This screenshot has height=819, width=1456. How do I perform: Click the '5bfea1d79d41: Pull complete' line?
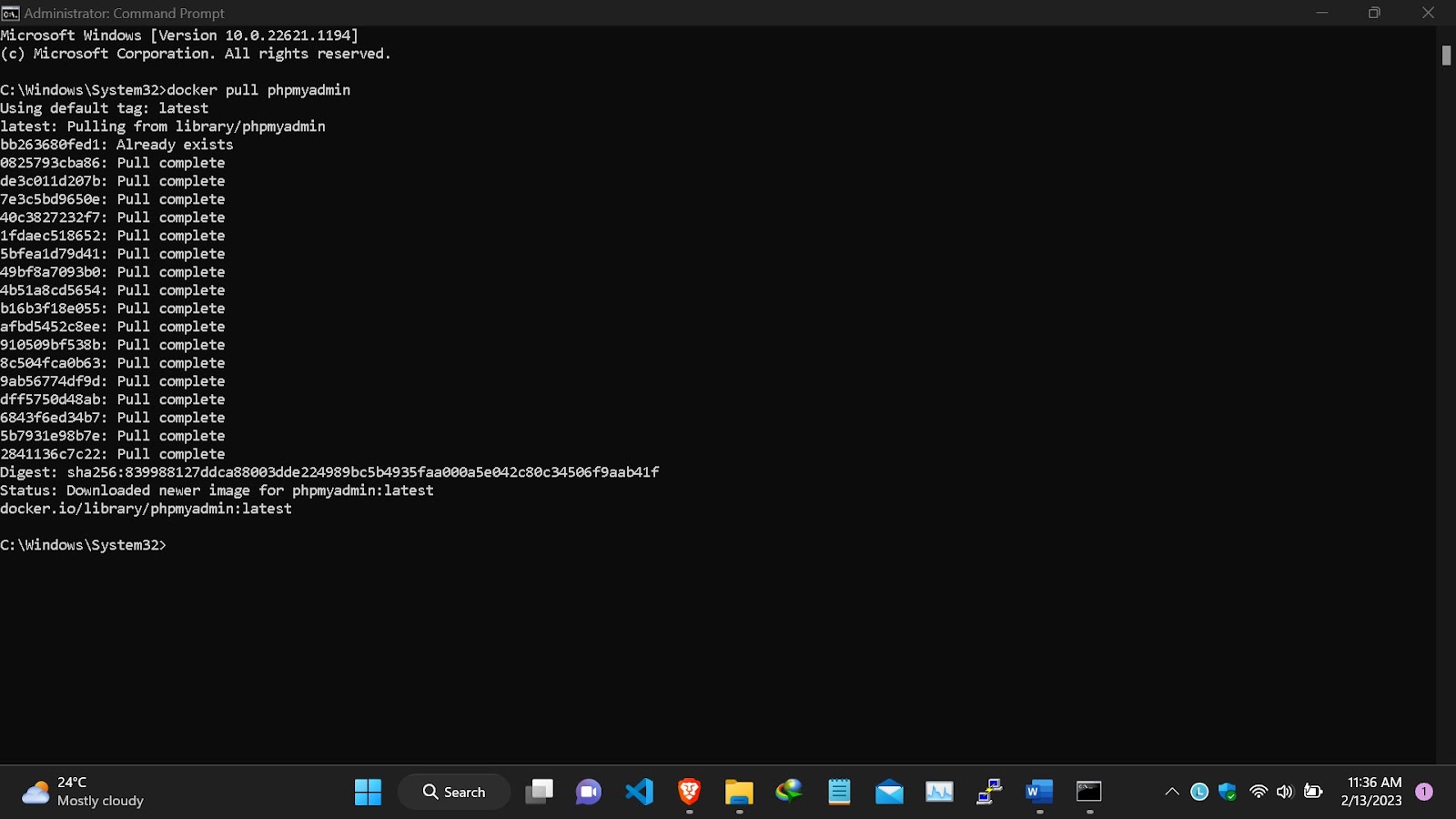pyautogui.click(x=113, y=254)
